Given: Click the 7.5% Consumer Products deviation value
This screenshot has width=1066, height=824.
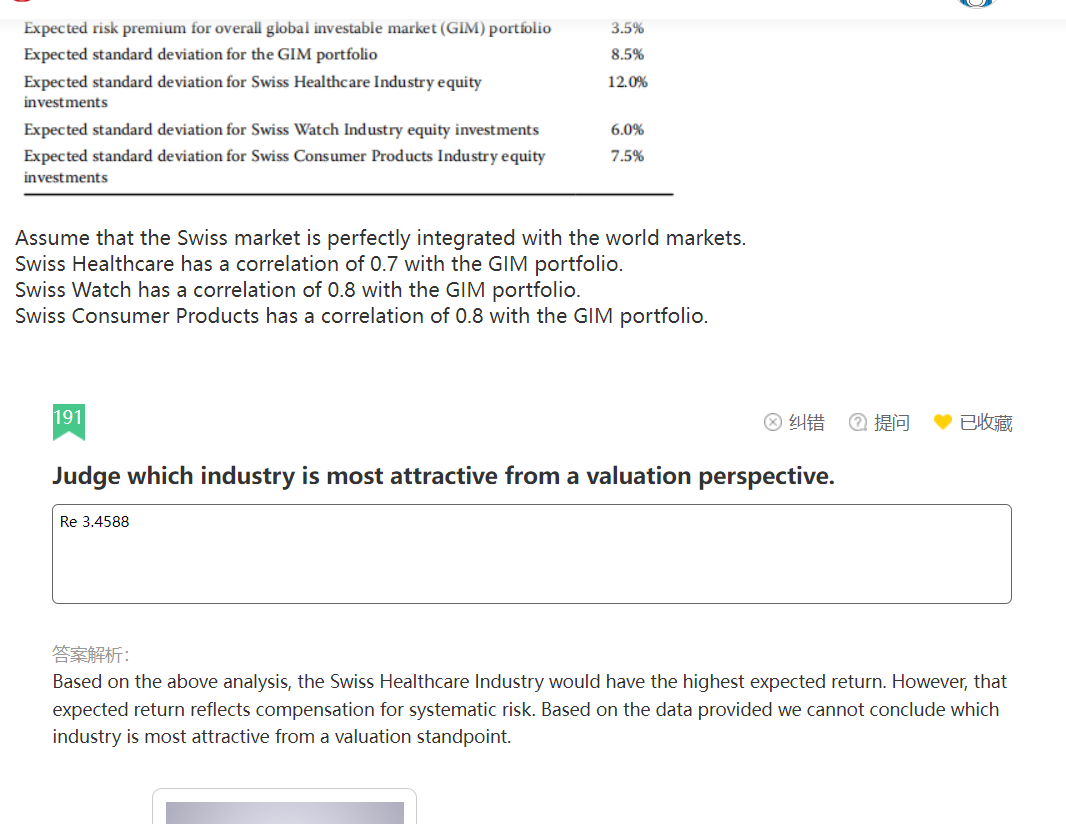Looking at the screenshot, I should click(627, 156).
